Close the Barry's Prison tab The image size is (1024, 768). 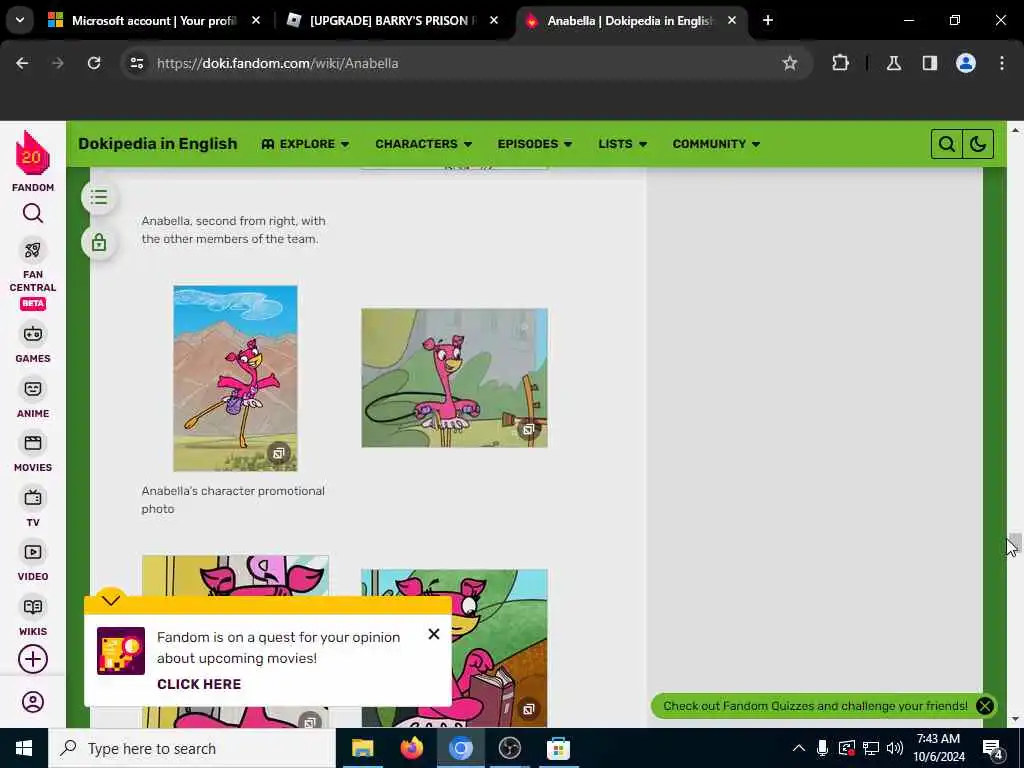(494, 21)
